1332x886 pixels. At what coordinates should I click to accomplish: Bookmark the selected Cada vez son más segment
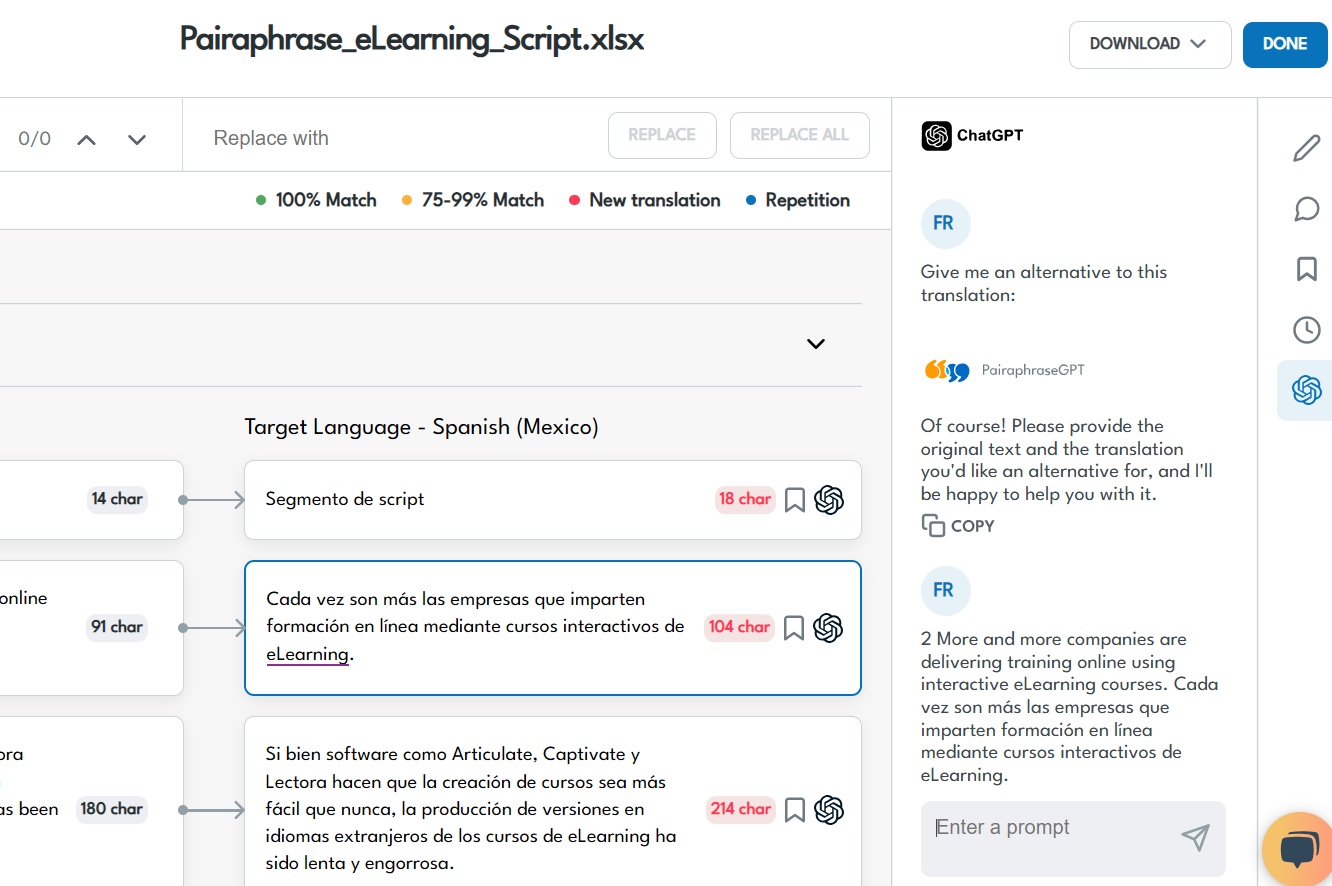point(794,627)
